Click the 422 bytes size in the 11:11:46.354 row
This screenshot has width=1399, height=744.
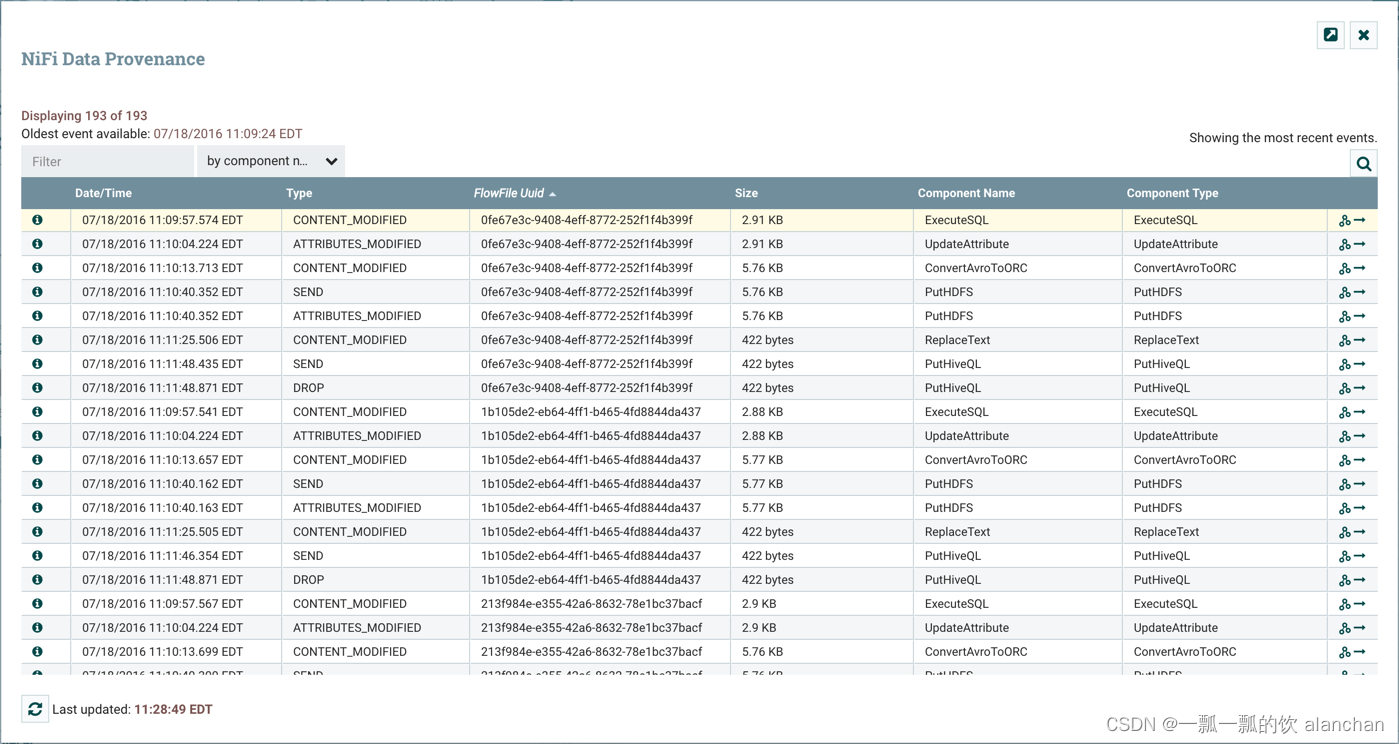[x=767, y=556]
